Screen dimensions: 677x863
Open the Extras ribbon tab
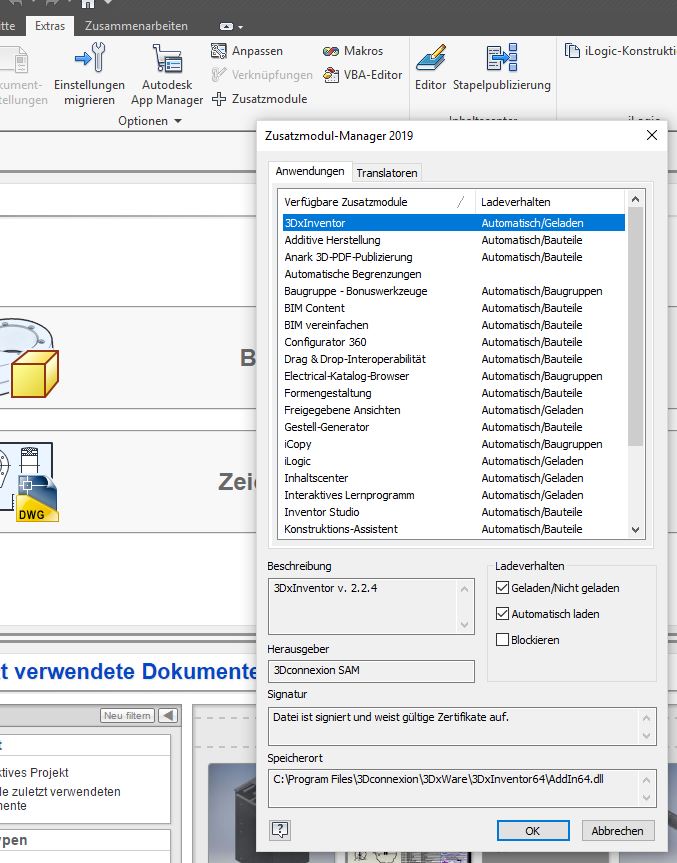[50, 26]
